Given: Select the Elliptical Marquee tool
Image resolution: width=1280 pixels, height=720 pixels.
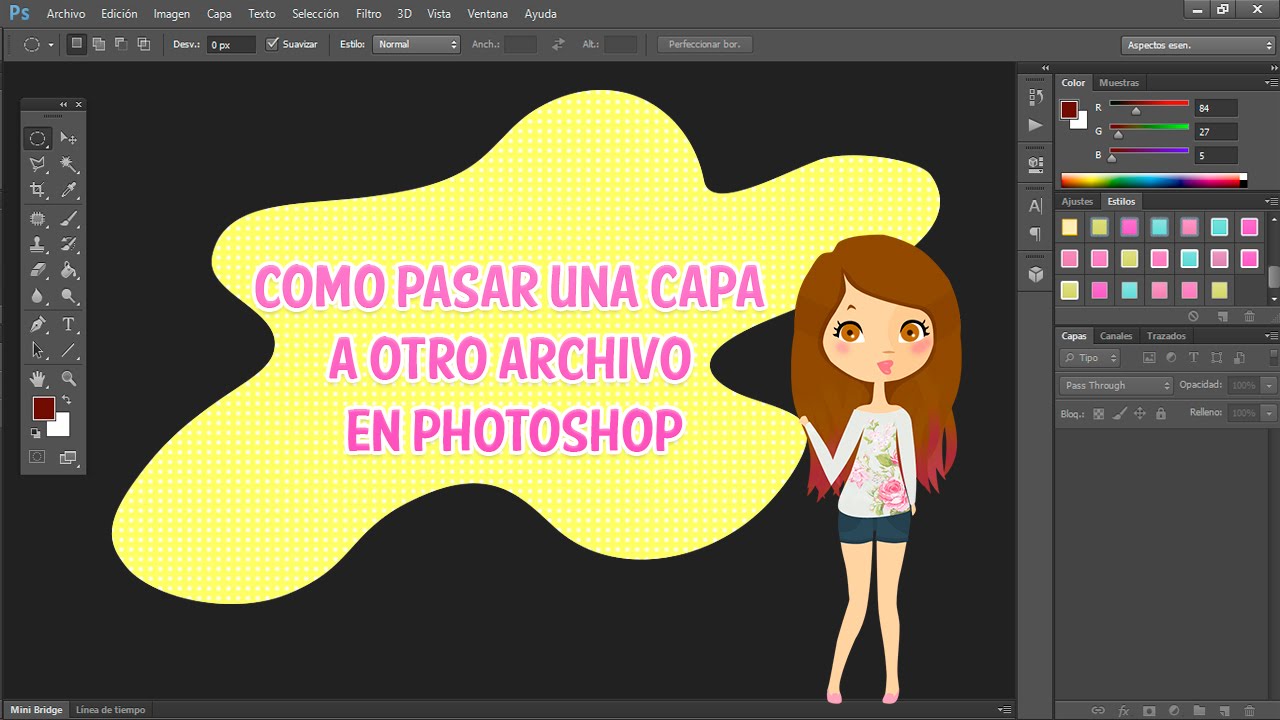Looking at the screenshot, I should (38, 138).
